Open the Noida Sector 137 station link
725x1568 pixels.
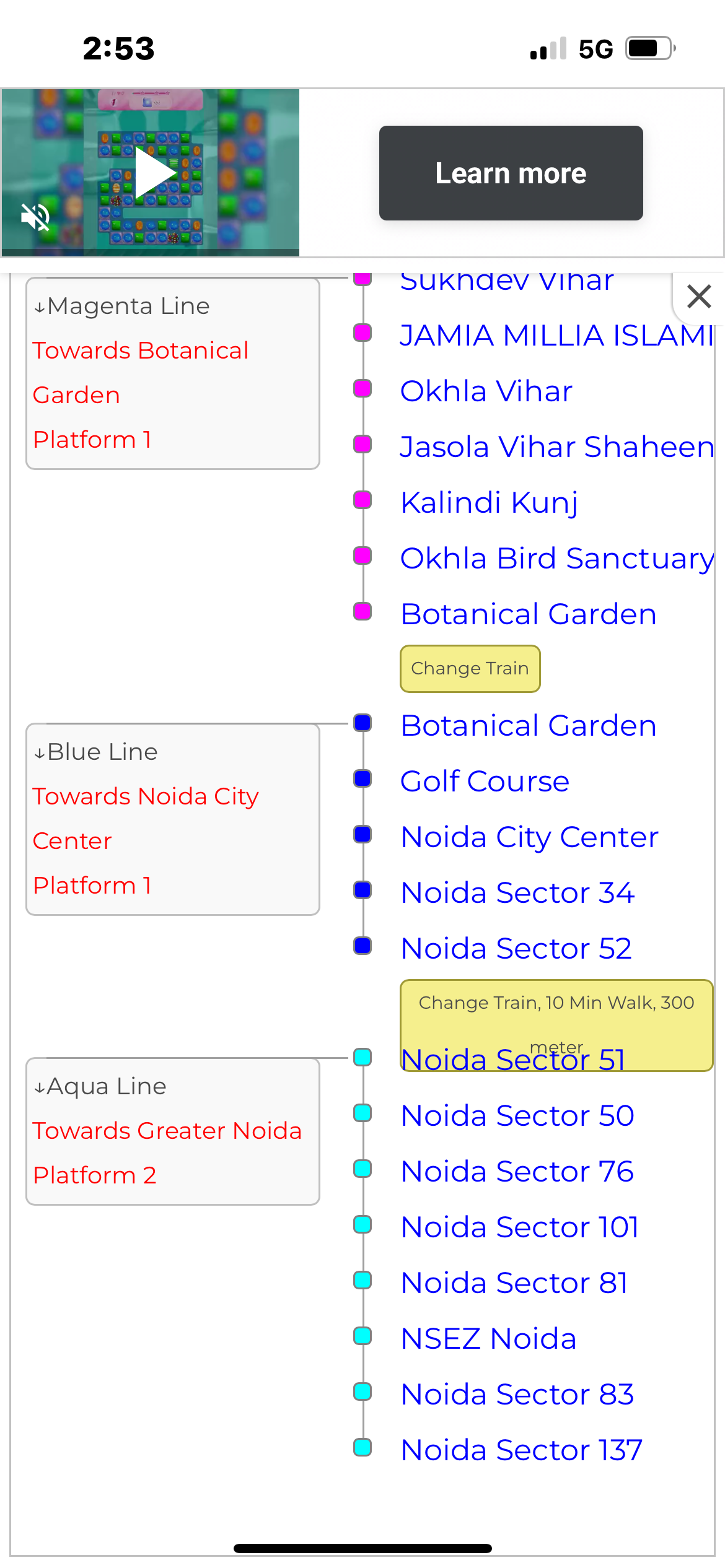point(521,1450)
